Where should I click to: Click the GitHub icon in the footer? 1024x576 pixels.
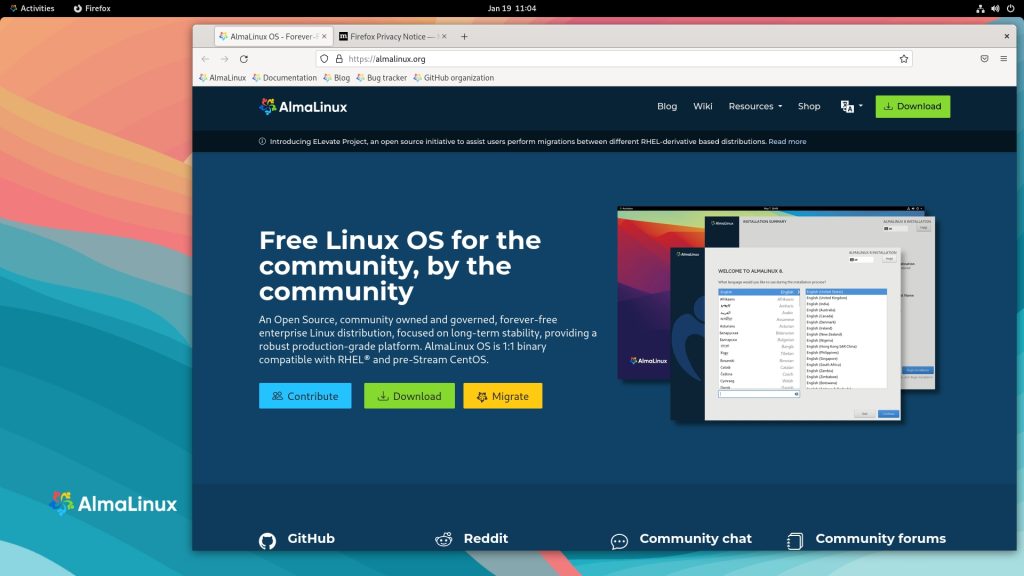[267, 540]
